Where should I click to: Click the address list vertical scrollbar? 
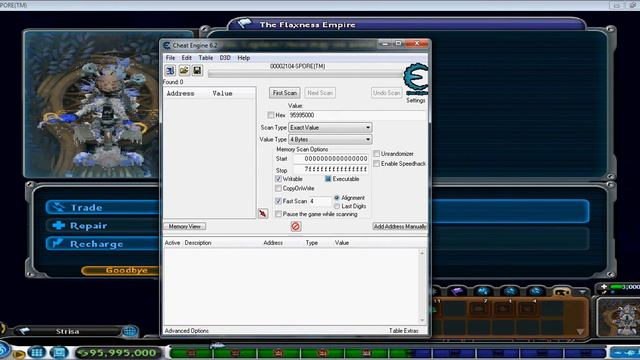pos(422,287)
